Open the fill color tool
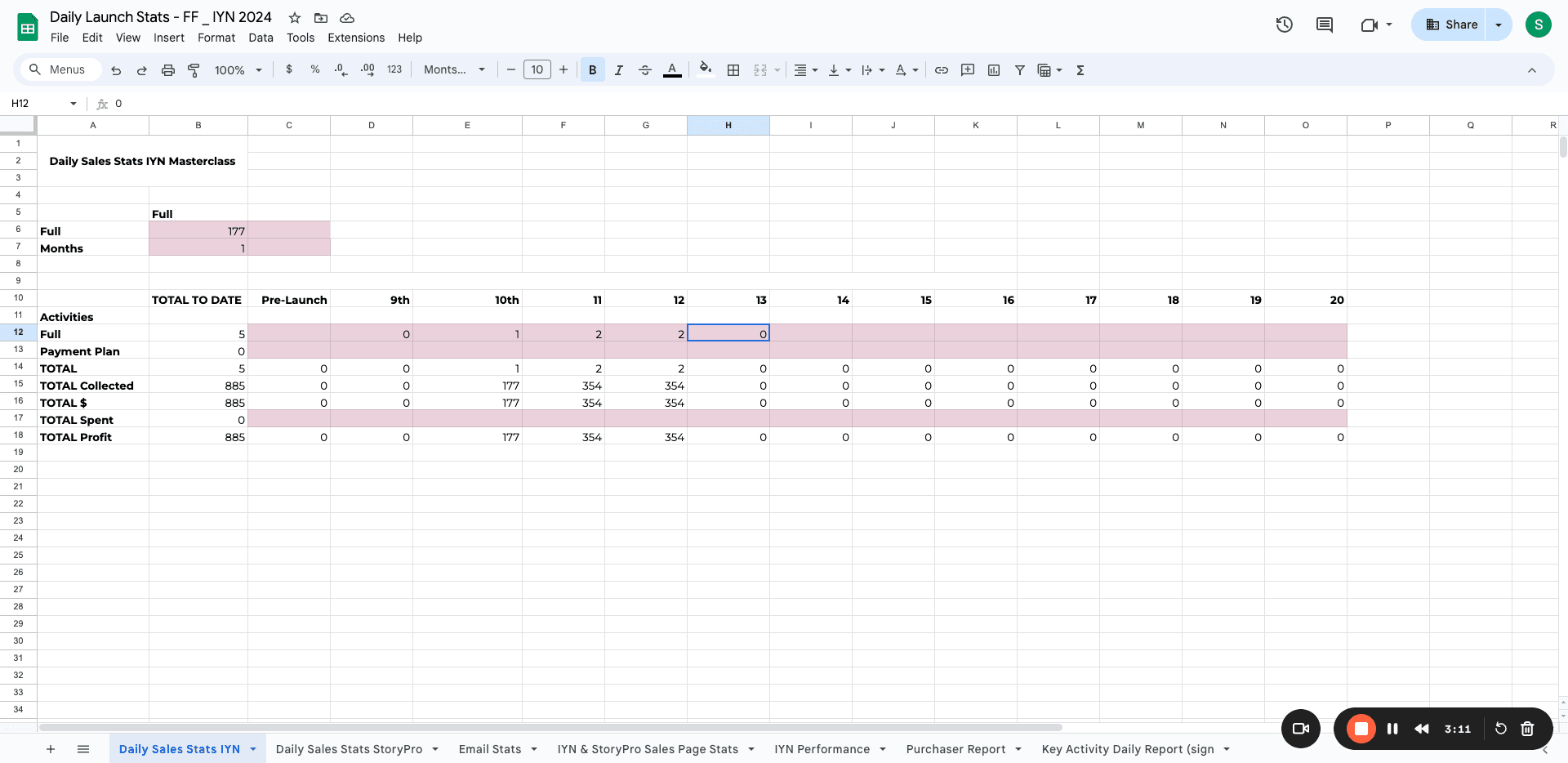 tap(706, 70)
